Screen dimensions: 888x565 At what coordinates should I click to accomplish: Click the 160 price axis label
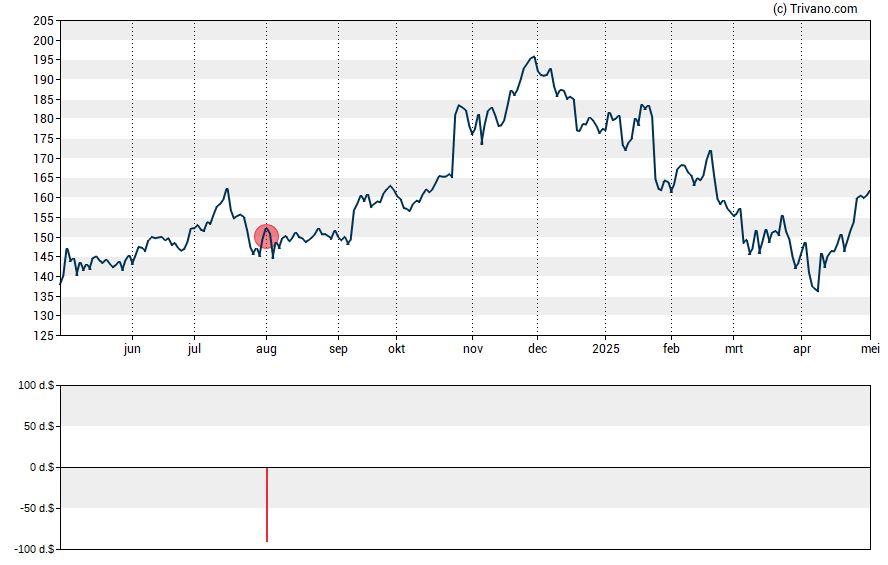click(44, 198)
